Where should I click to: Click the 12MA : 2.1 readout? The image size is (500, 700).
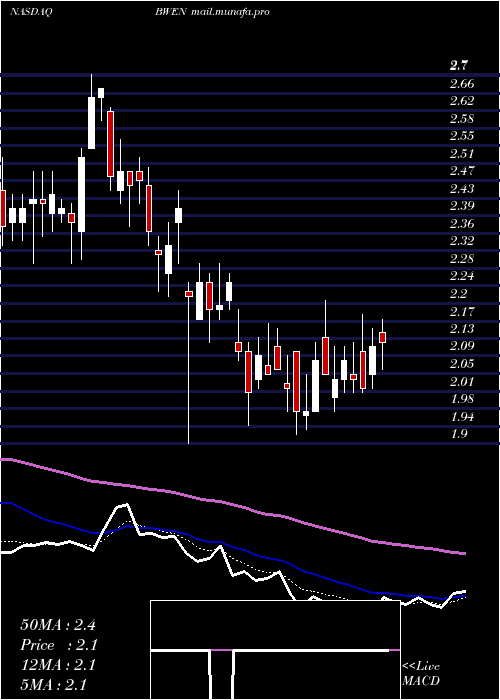click(58, 665)
